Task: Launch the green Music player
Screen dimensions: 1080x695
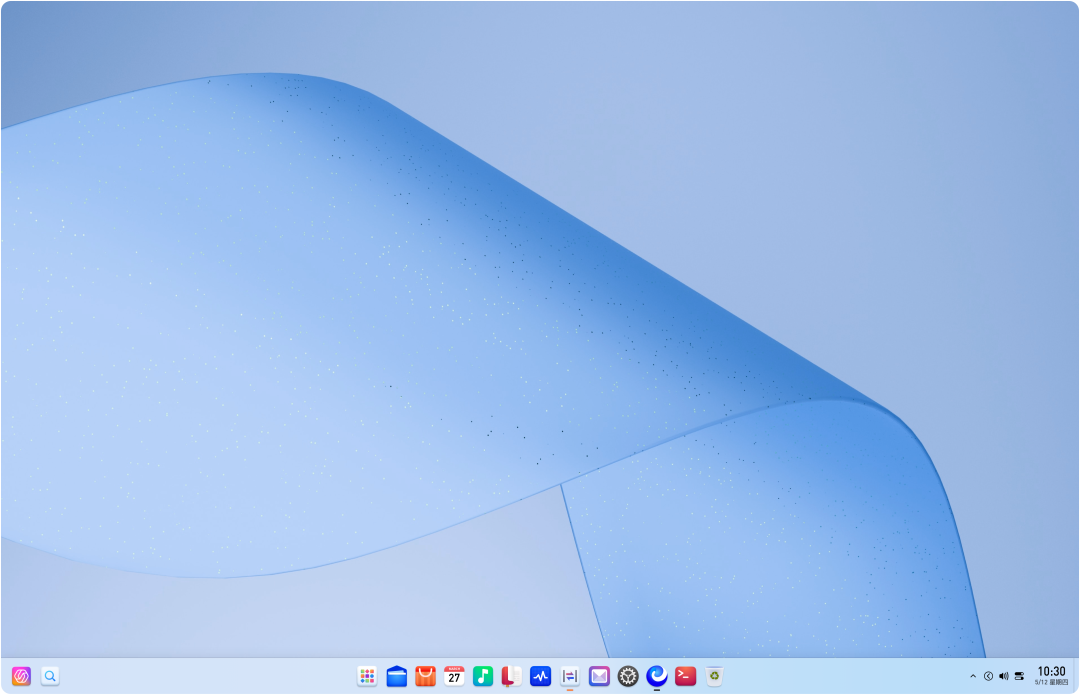Action: point(483,676)
